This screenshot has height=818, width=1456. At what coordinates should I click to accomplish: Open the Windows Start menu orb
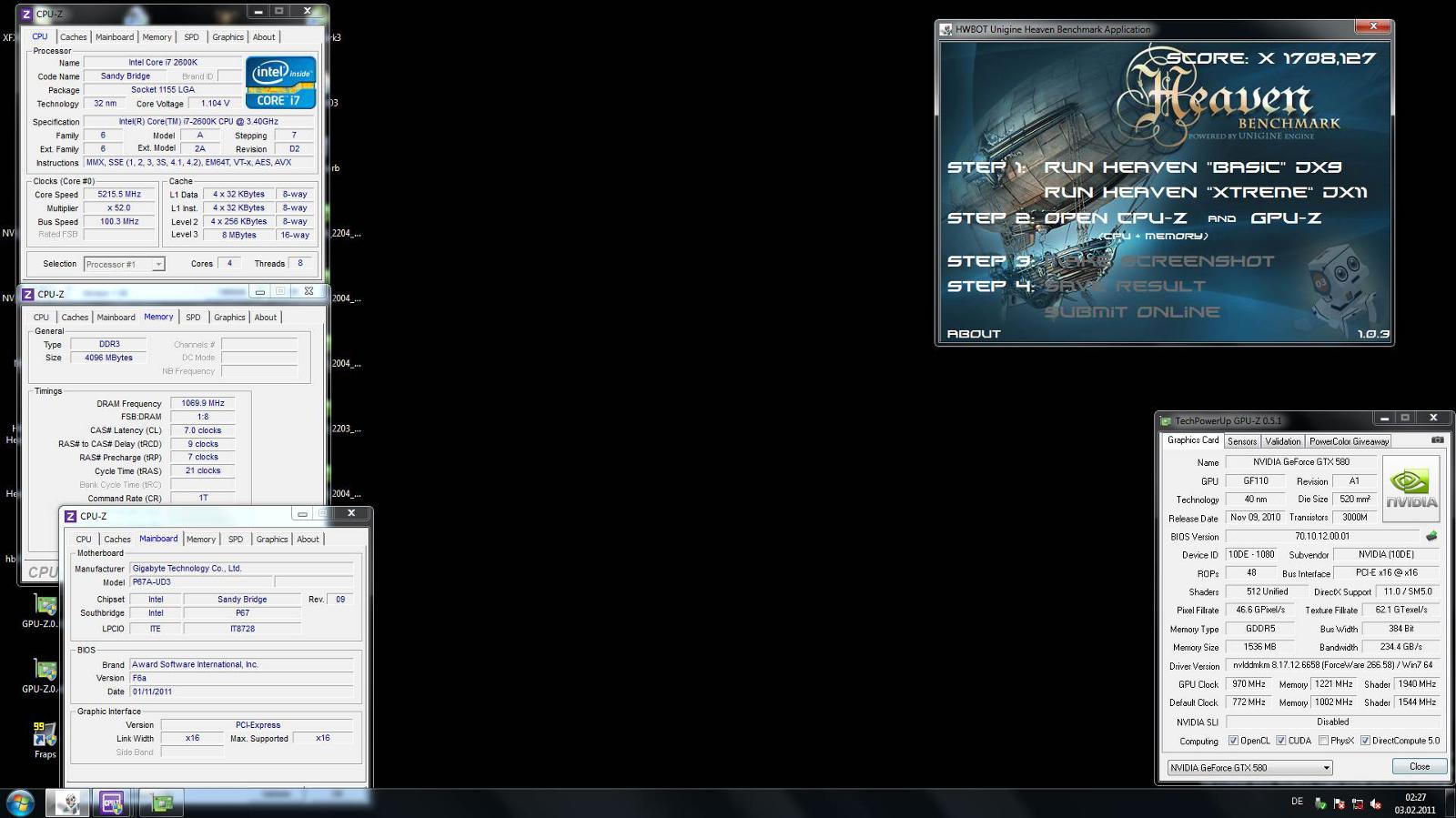tap(21, 803)
